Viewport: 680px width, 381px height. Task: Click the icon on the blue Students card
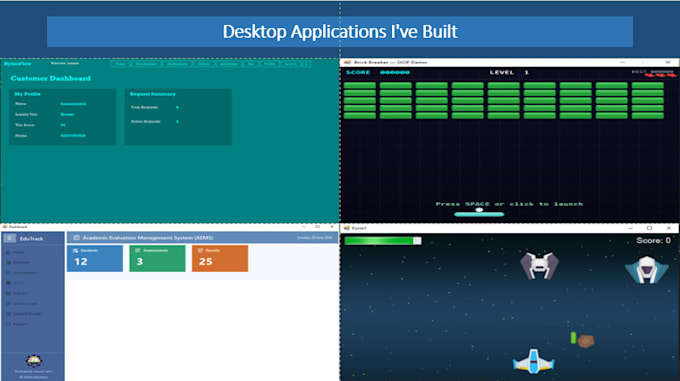click(75, 251)
